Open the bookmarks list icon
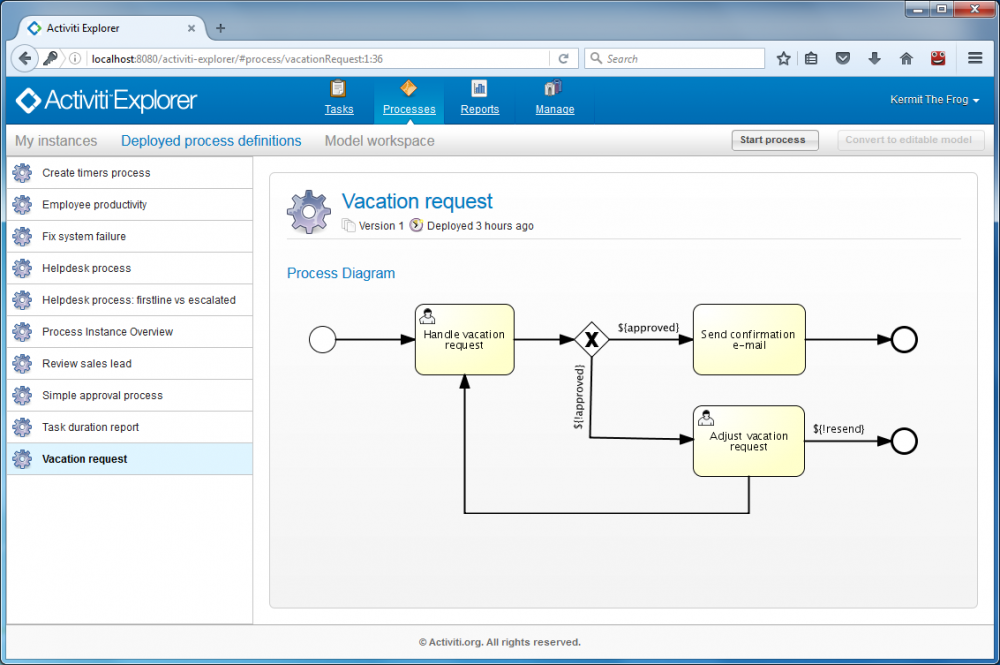This screenshot has width=1000, height=665. pyautogui.click(x=811, y=59)
